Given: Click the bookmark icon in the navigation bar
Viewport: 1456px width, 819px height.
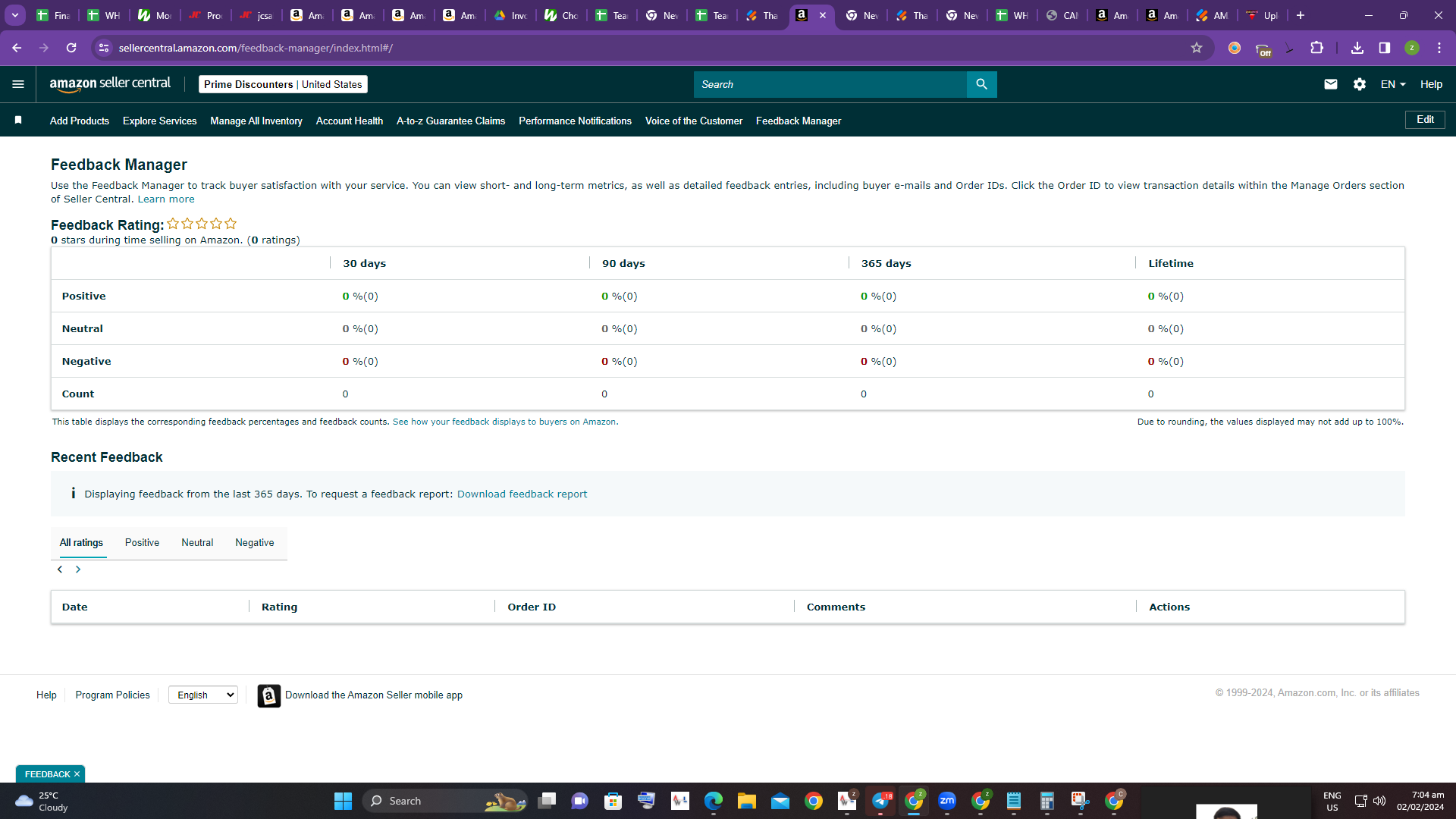Looking at the screenshot, I should 18,120.
